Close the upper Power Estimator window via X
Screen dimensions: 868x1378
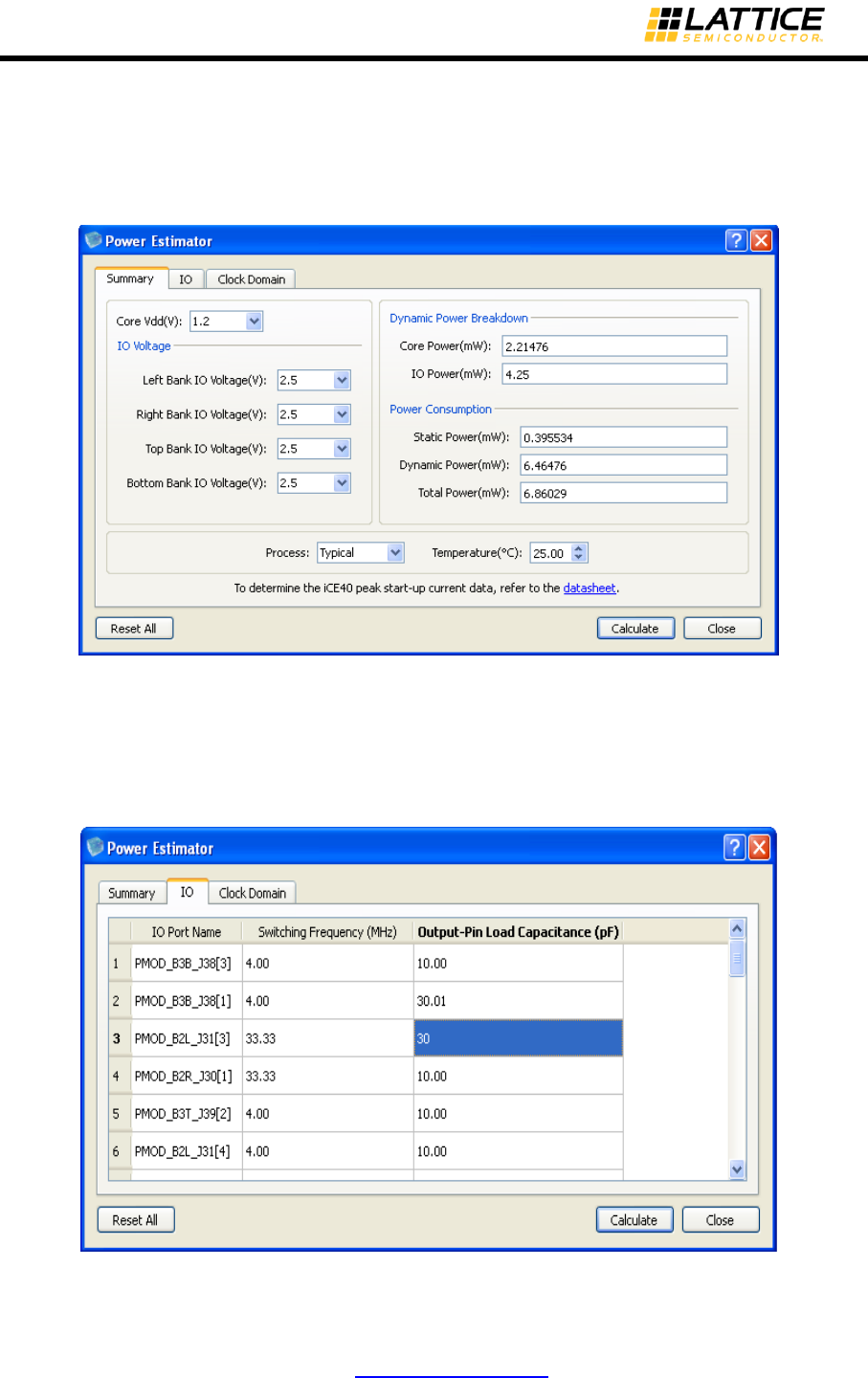pos(761,240)
